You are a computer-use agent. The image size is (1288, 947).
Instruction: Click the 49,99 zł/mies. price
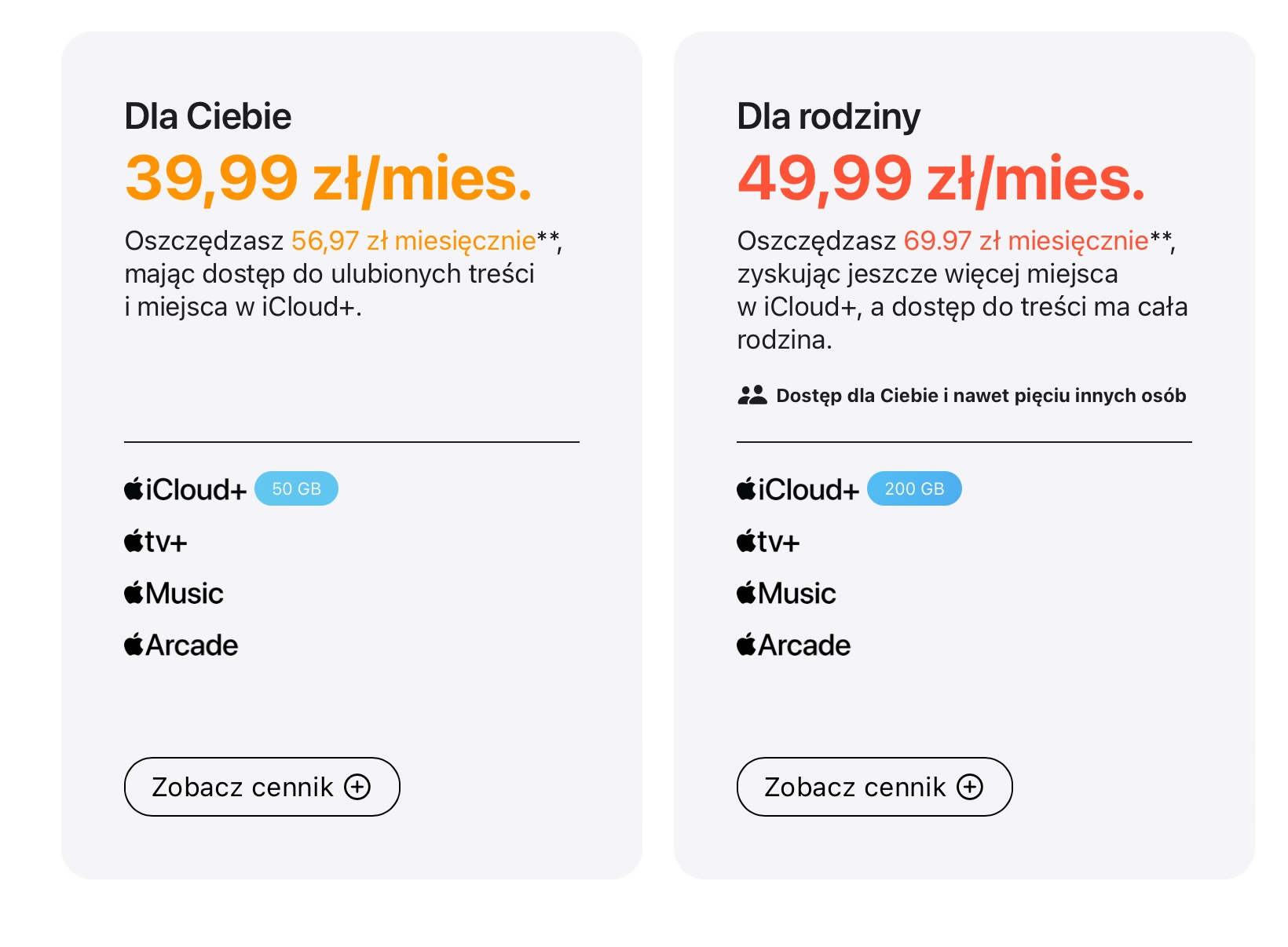941,179
